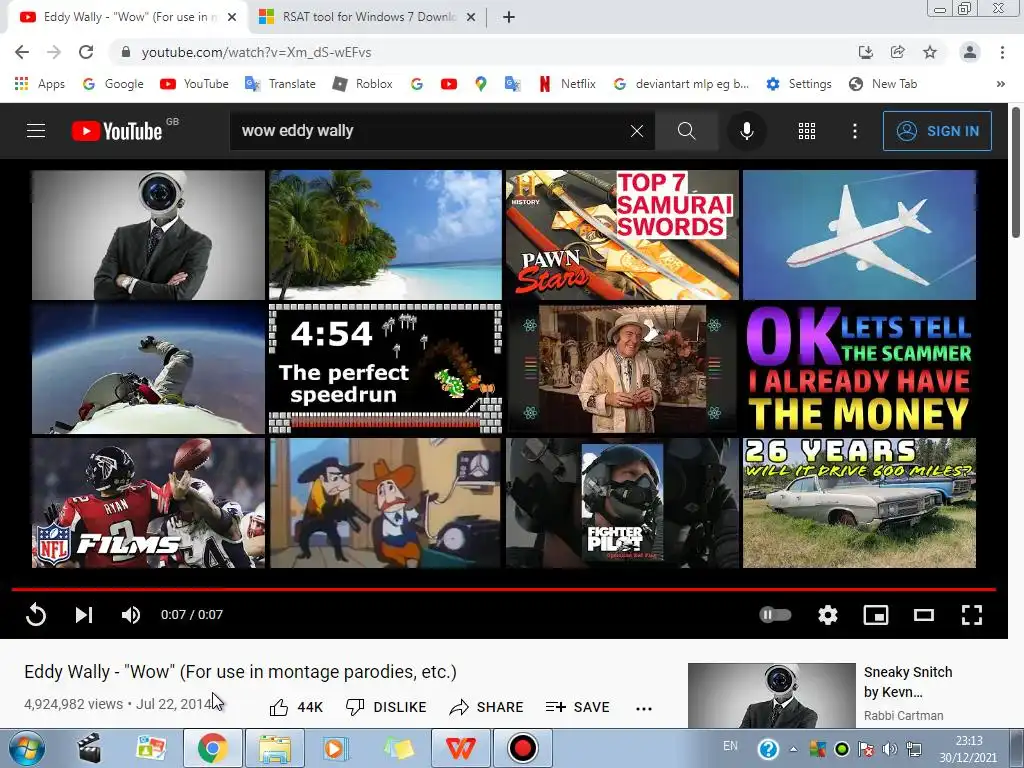Save video with the SAVE button
This screenshot has height=768, width=1024.
[x=577, y=707]
